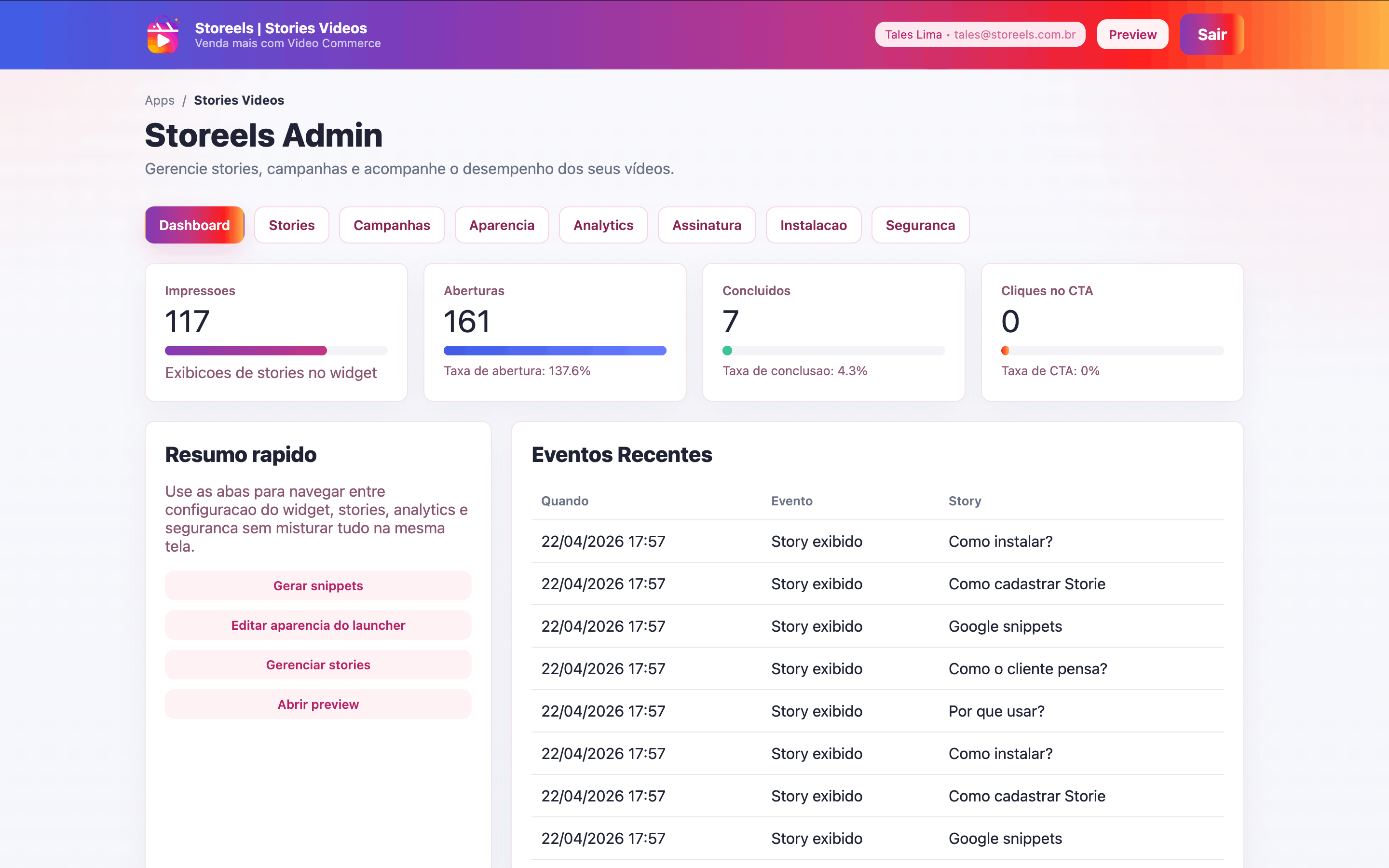Image resolution: width=1389 pixels, height=868 pixels.
Task: Click the Aberturas blue progress bar
Action: click(x=555, y=351)
